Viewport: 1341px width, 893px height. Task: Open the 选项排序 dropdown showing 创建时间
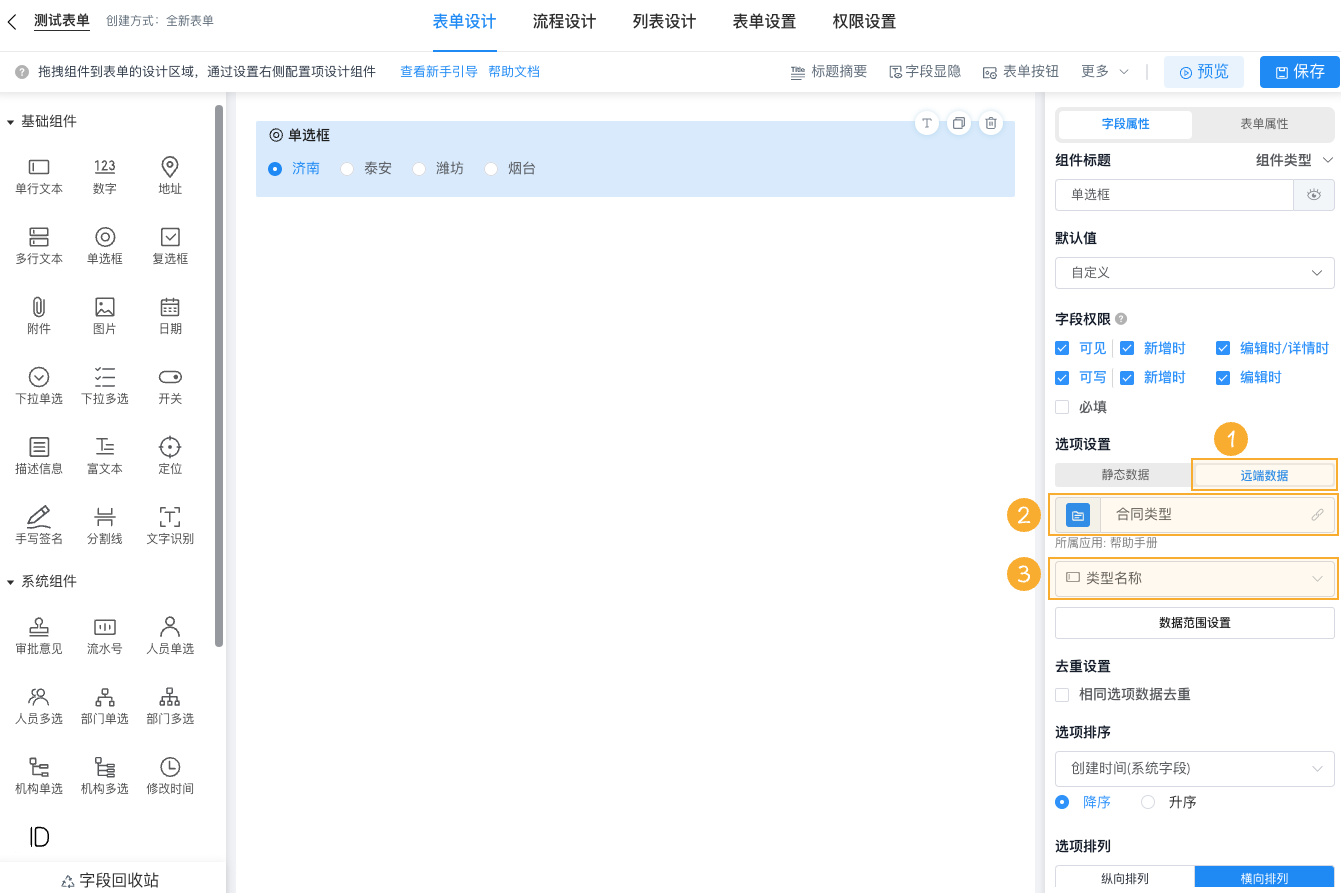1194,768
